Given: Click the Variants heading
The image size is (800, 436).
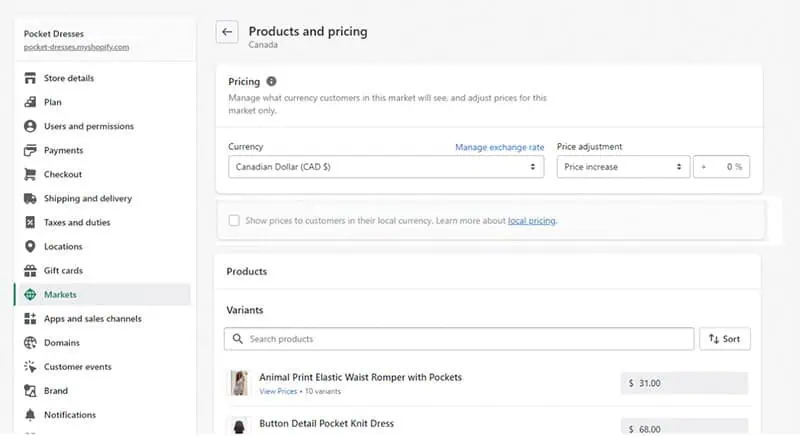Looking at the screenshot, I should click(x=245, y=310).
